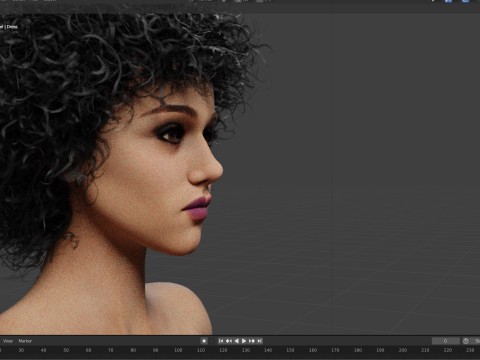Click the current frame field showing 0
The height and width of the screenshot is (360, 480).
point(446,341)
